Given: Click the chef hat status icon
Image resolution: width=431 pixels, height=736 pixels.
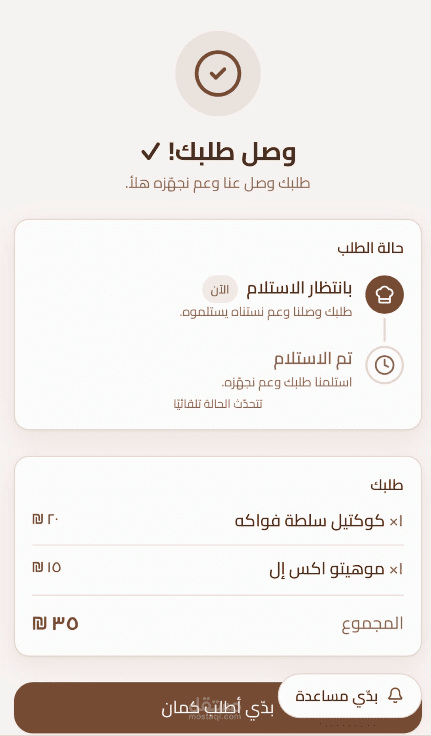Looking at the screenshot, I should click(385, 294).
